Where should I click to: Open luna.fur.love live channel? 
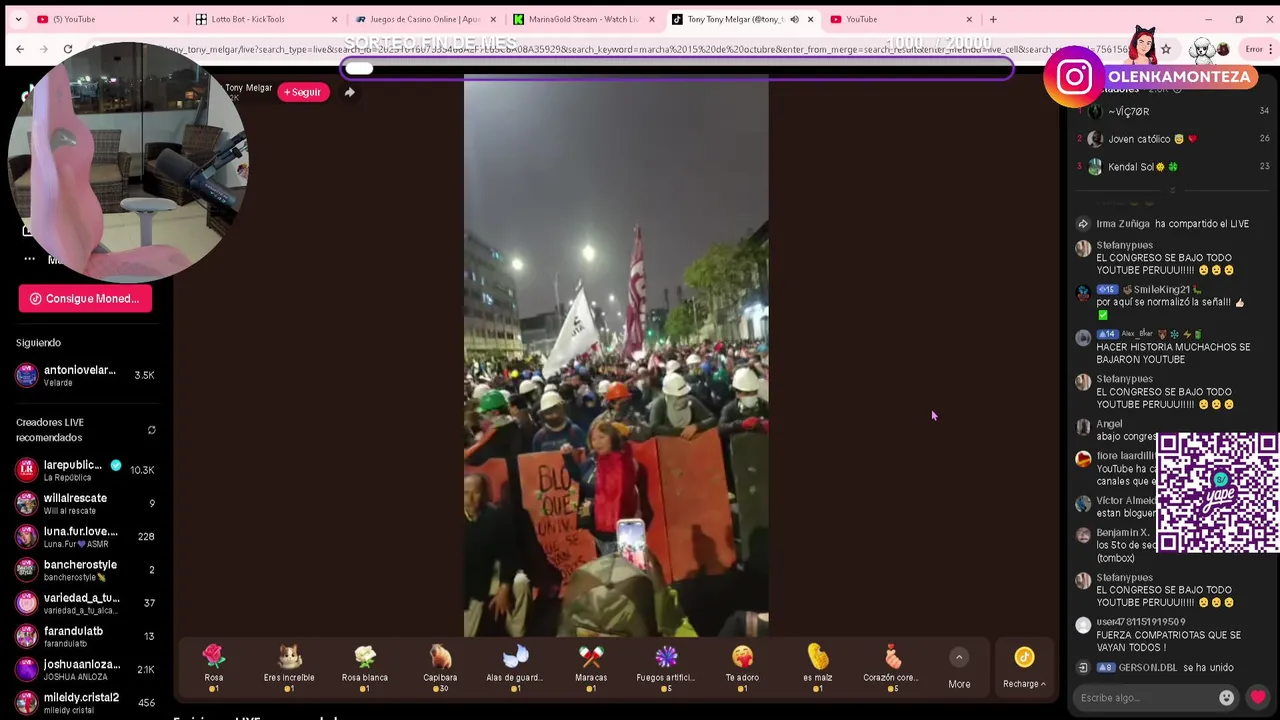[85, 536]
